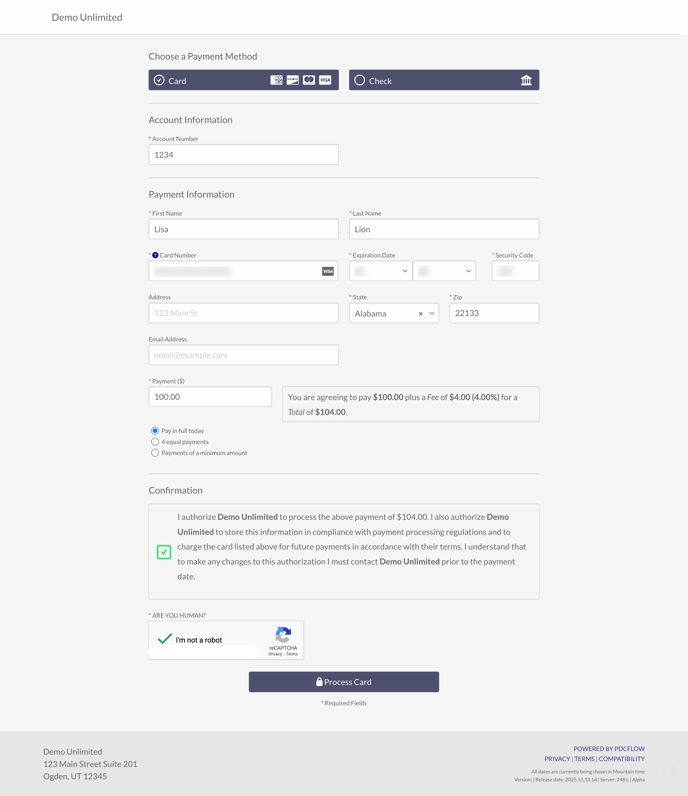Viewport: 688px width, 796px height.
Task: Click the Payment amount field
Action: (210, 397)
